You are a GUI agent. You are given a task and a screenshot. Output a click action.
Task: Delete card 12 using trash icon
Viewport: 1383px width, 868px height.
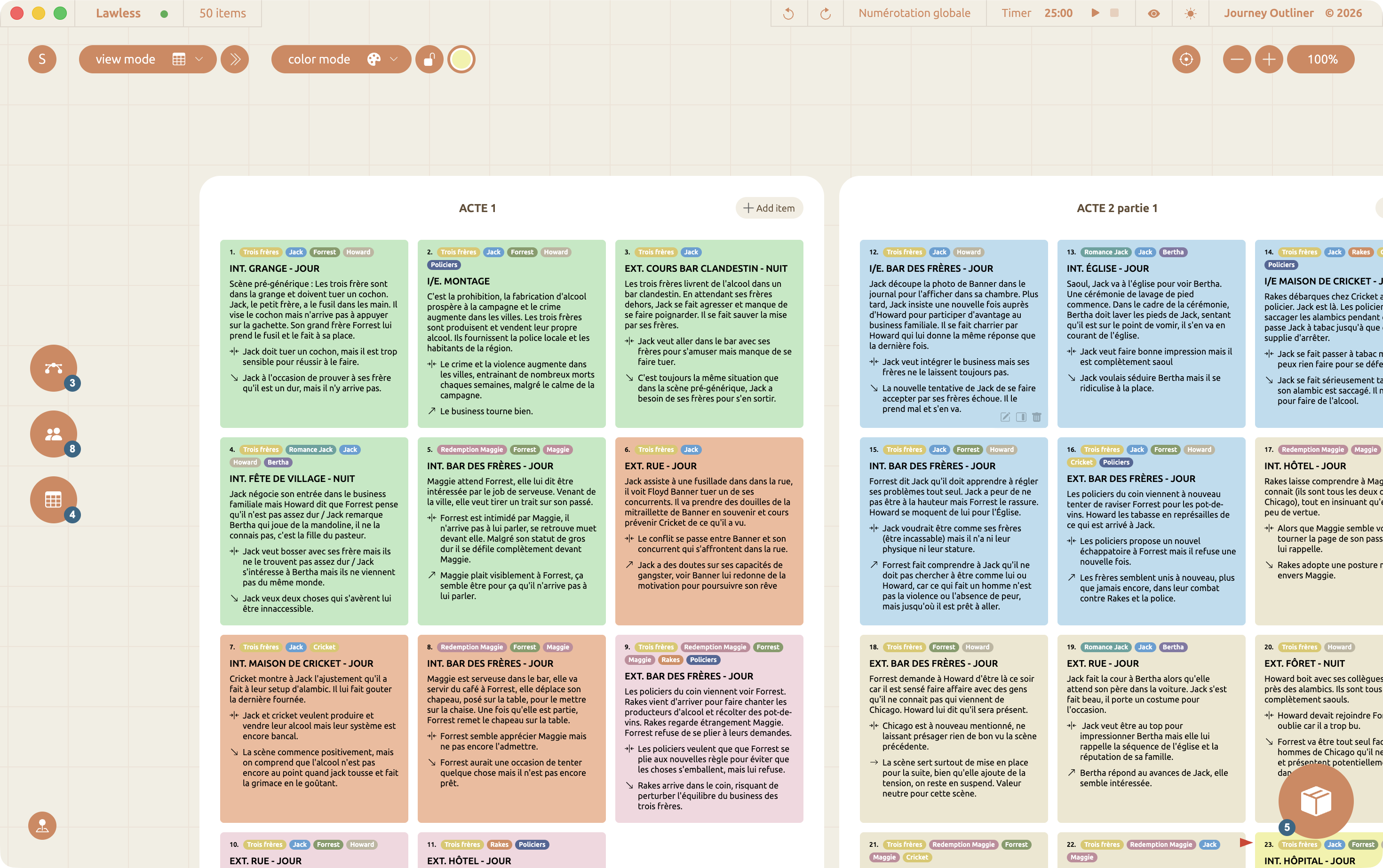pos(1037,418)
